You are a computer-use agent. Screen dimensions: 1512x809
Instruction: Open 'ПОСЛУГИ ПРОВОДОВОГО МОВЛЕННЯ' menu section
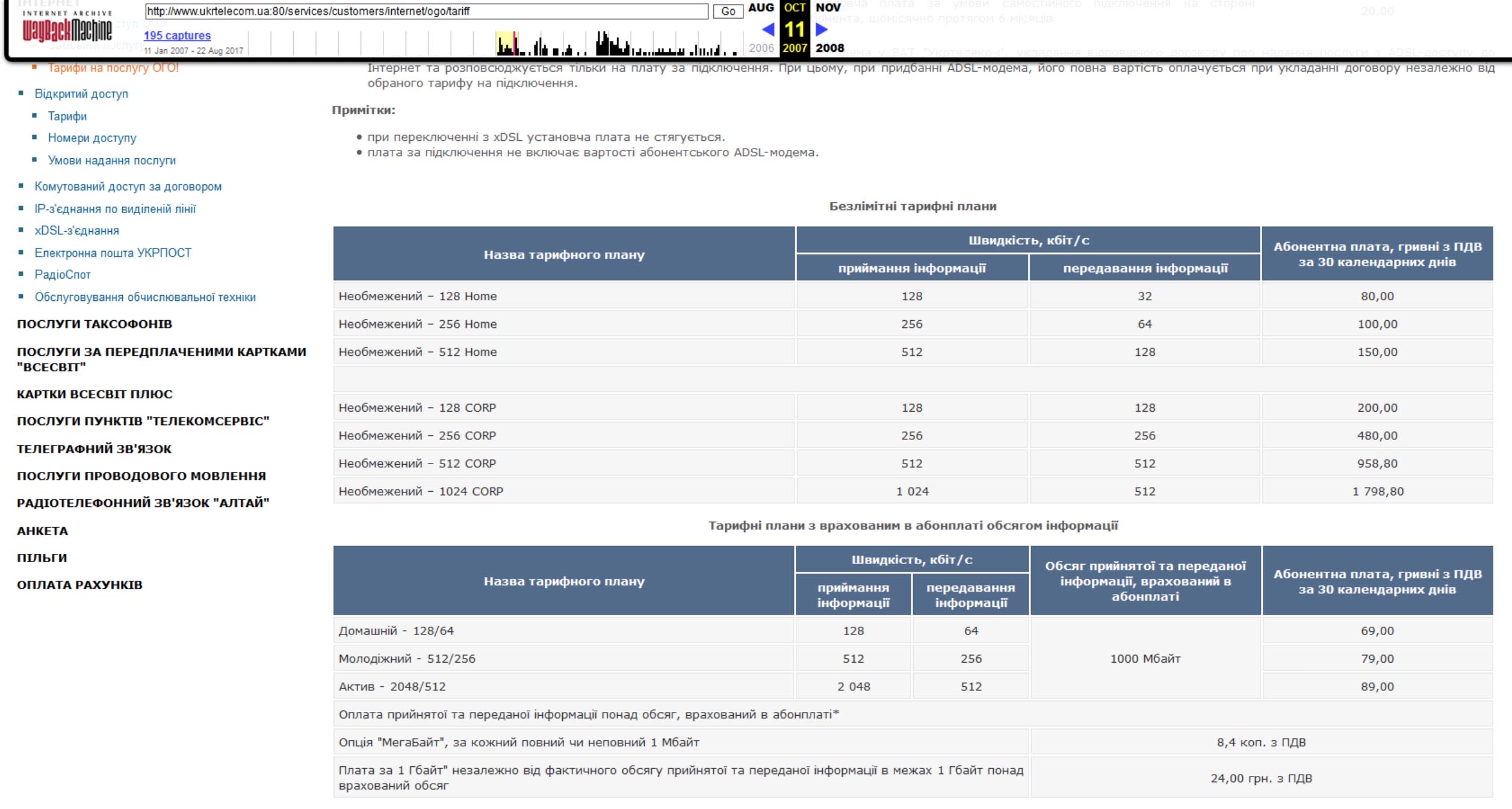[x=141, y=476]
